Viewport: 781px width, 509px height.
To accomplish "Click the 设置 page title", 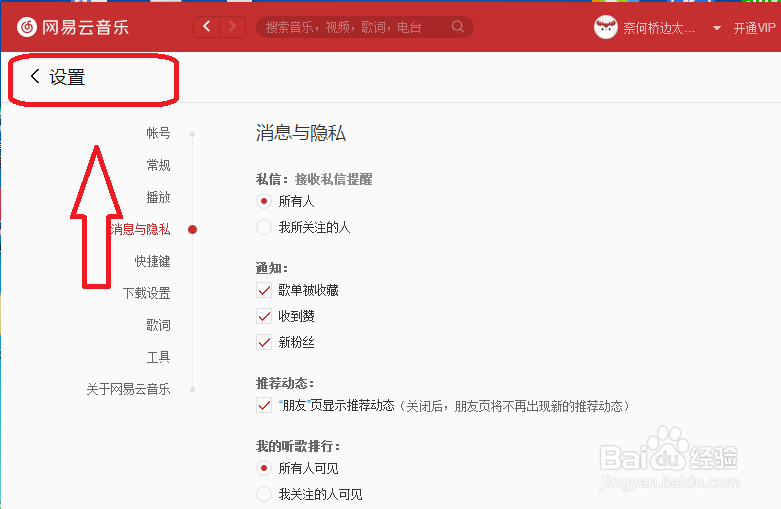I will [67, 77].
